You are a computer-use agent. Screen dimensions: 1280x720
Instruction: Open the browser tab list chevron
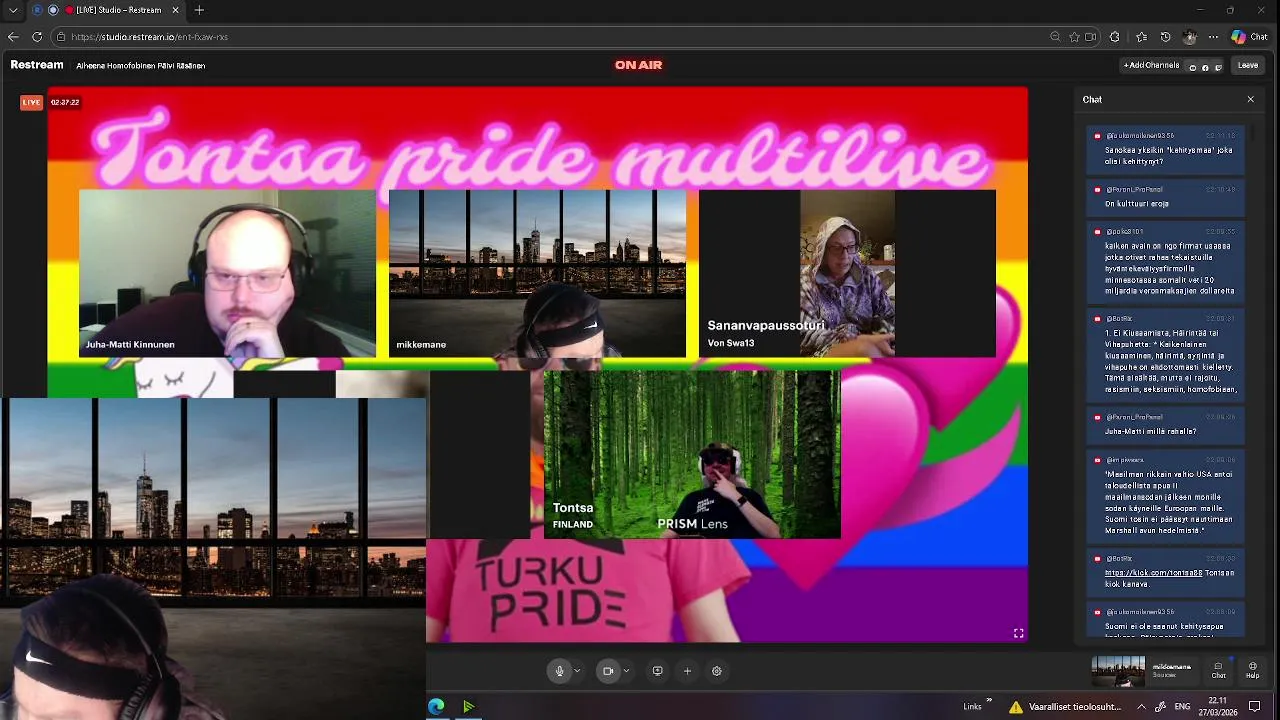point(13,10)
